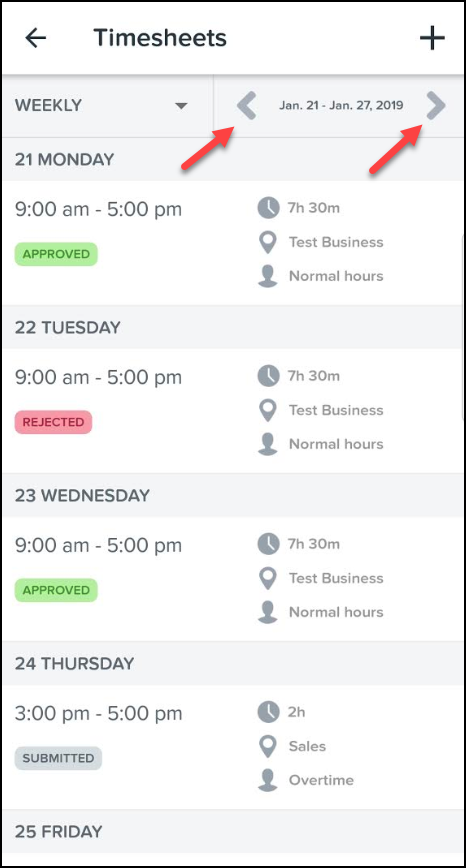Select the Jan. 21 - Jan. 27, 2019 date range
466x868 pixels.
[x=341, y=105]
